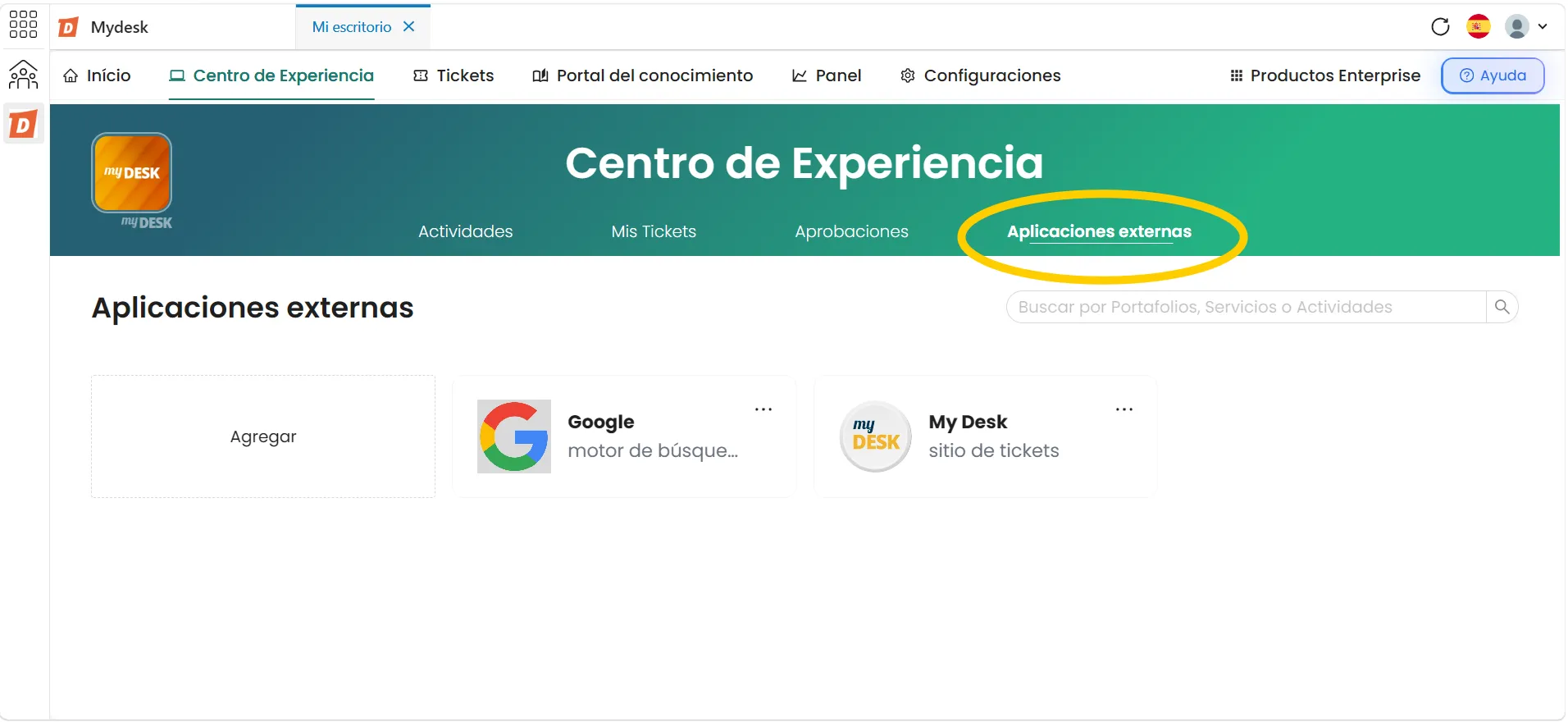Click the Ayuda help button
The height and width of the screenshot is (722, 1568).
pos(1493,75)
